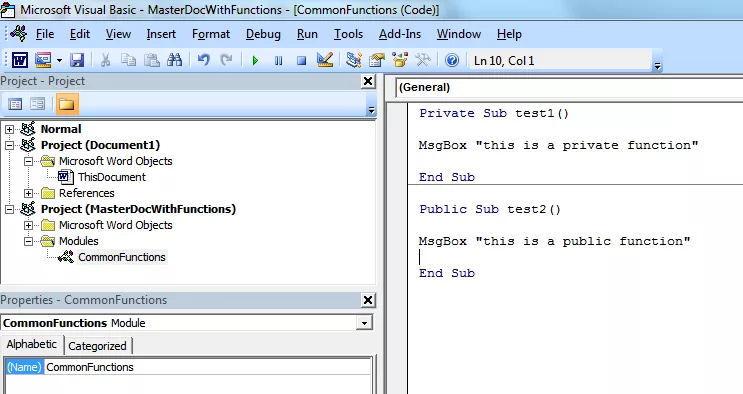Viewport: 743px width, 394px height.
Task: Save the project with the floppy disk icon
Action: pos(77,60)
